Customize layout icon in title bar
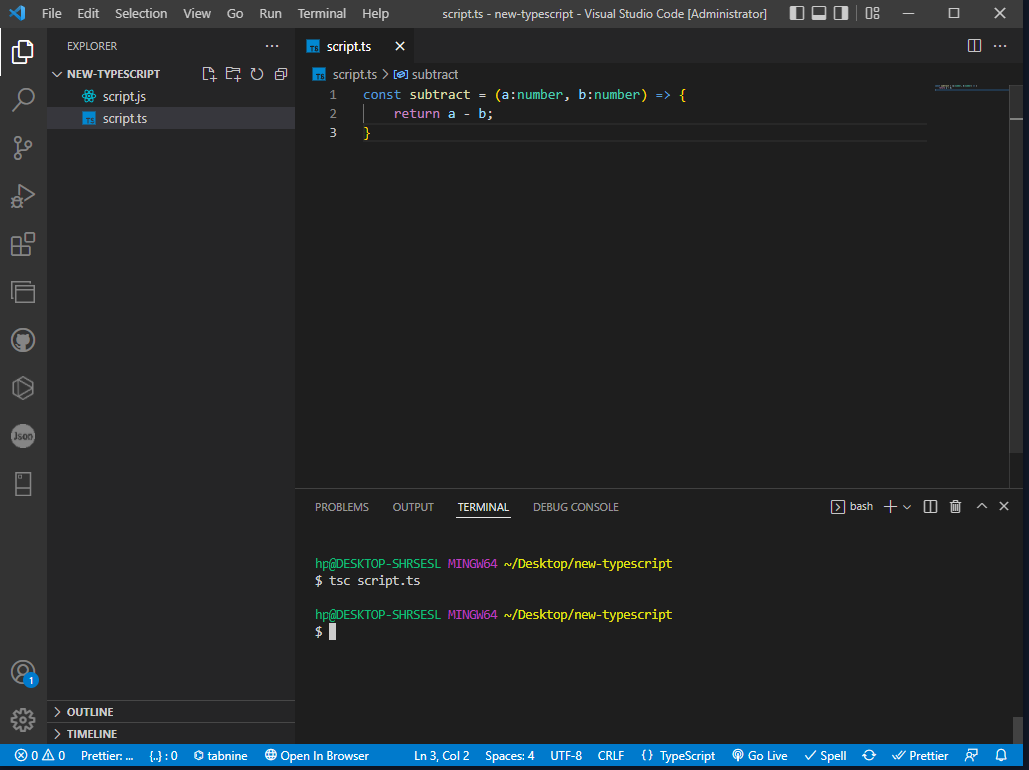Screen dimensions: 1029x770 (x=872, y=13)
